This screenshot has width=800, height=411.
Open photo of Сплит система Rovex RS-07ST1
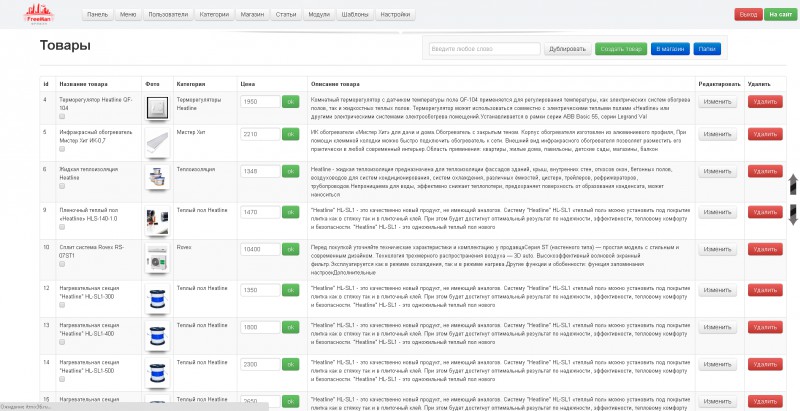pos(157,259)
